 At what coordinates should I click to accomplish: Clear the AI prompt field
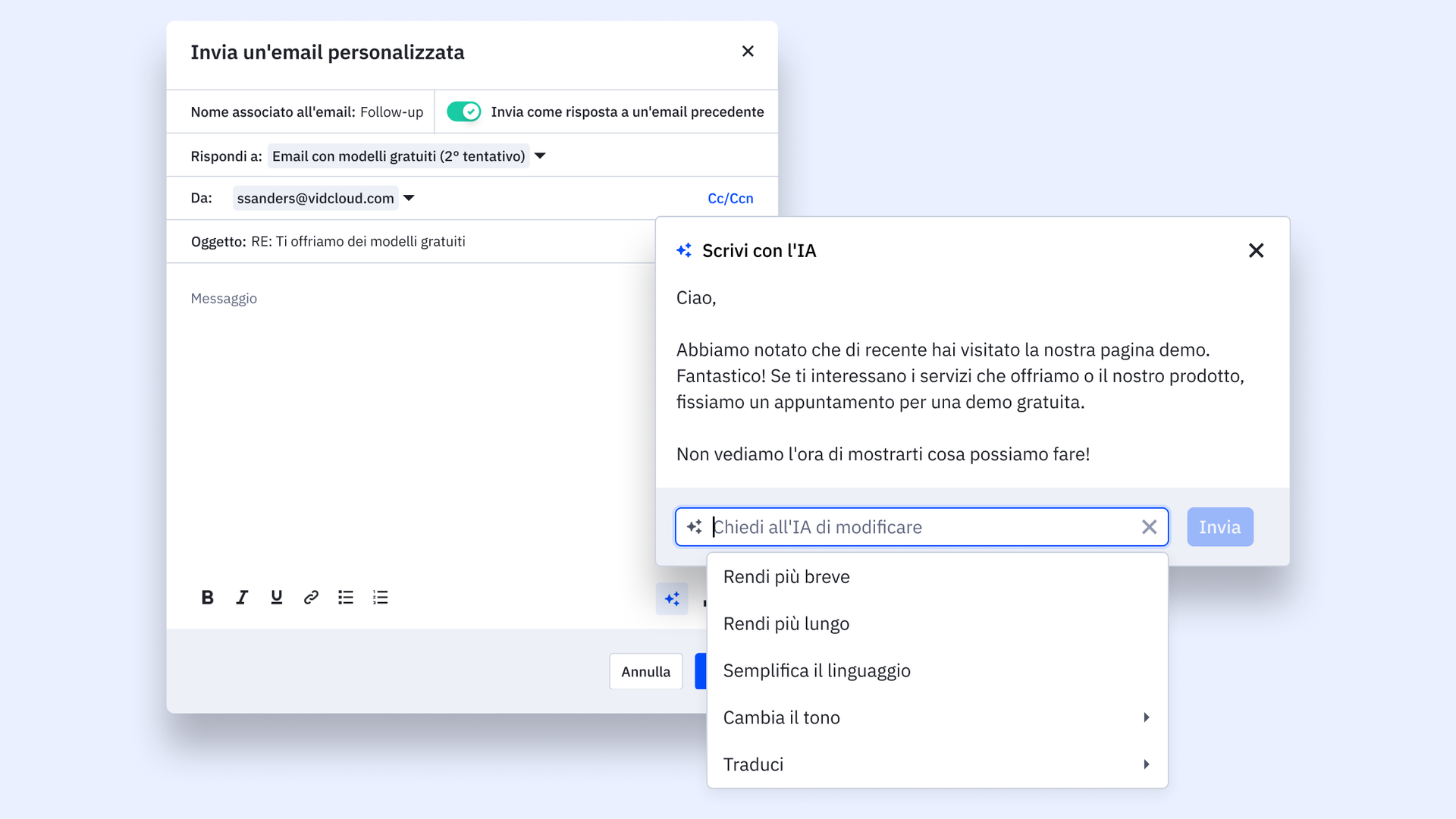point(1149,527)
